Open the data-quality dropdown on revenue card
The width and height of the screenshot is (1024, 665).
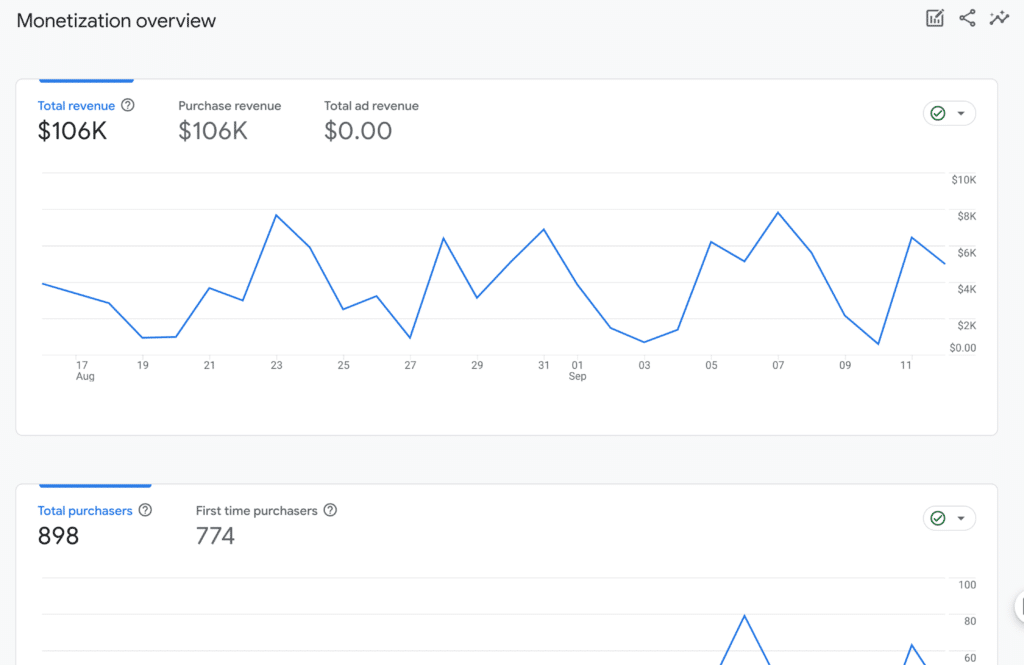tap(958, 113)
